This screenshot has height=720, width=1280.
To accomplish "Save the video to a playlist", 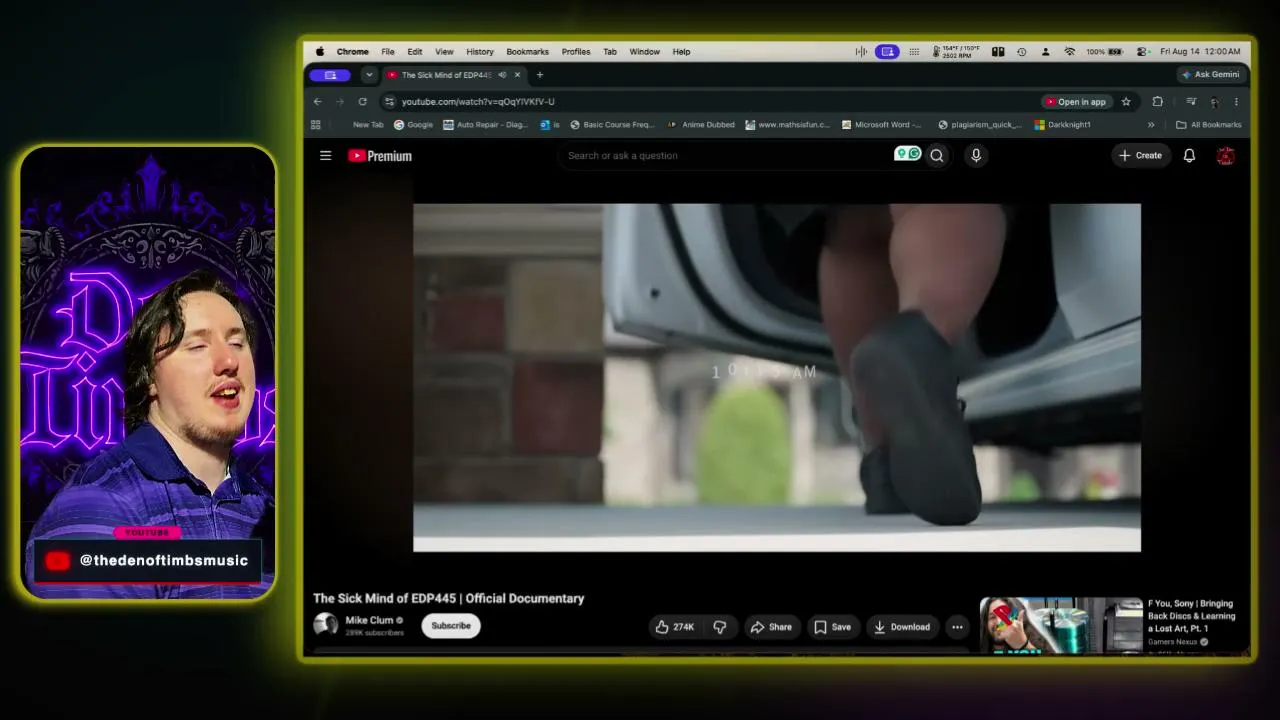I will (x=832, y=627).
